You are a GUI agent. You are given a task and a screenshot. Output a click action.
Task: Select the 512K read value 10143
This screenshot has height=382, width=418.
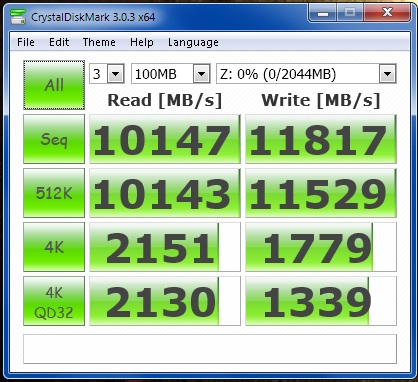165,193
